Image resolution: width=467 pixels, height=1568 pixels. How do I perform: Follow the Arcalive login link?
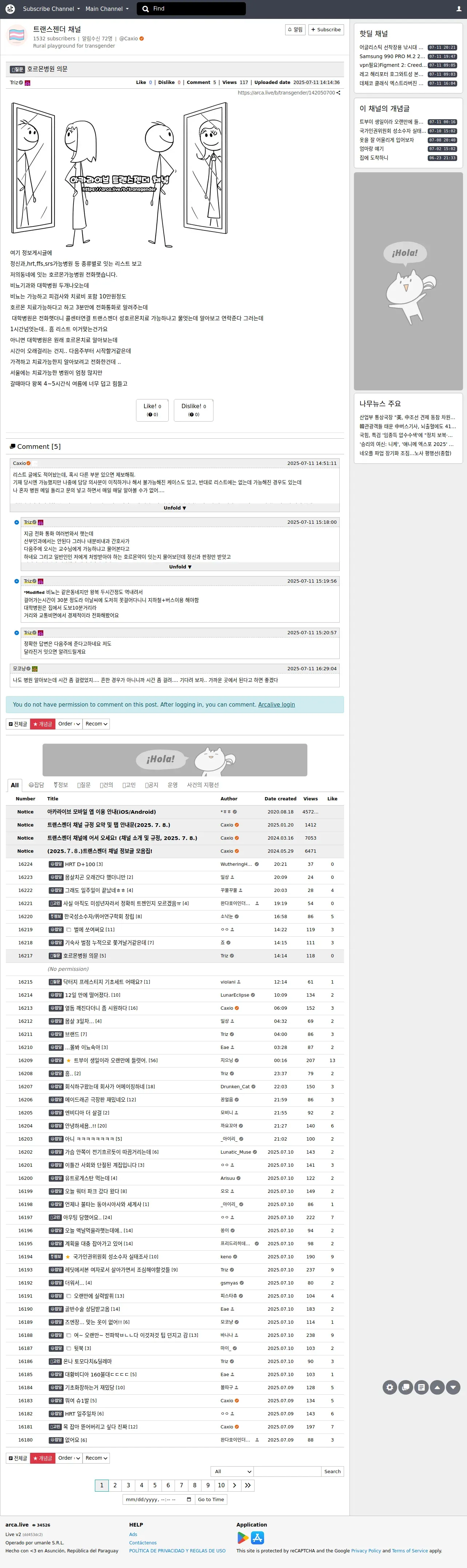point(276,704)
